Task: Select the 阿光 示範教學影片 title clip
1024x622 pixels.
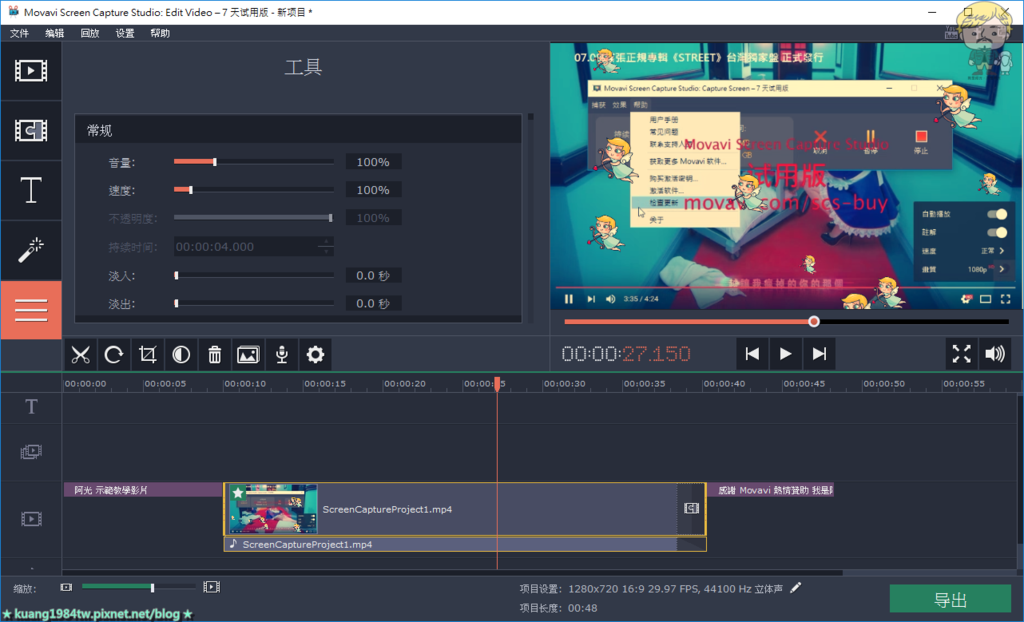Action: pyautogui.click(x=143, y=490)
